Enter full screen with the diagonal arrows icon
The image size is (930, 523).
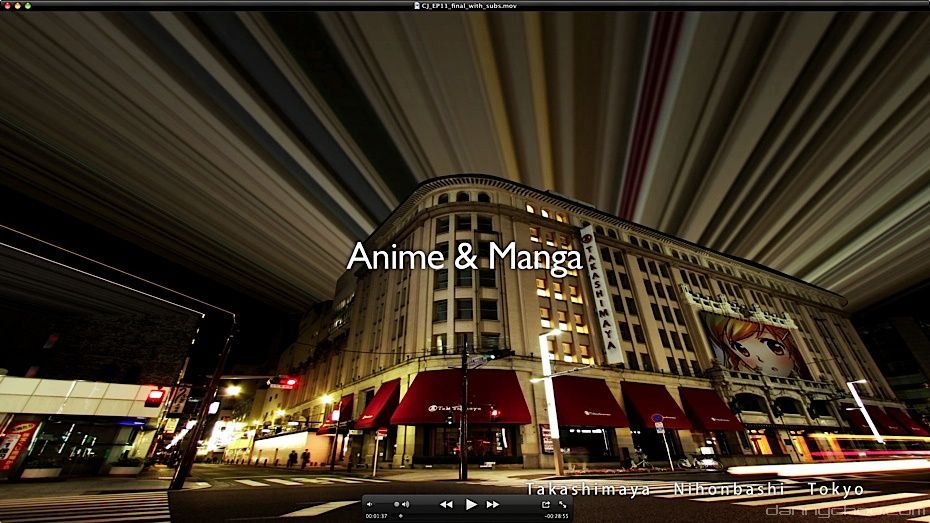click(x=562, y=504)
